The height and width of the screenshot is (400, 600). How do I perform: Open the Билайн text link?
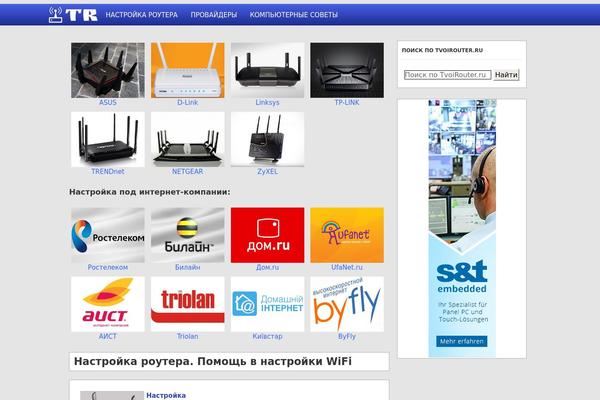pos(188,267)
